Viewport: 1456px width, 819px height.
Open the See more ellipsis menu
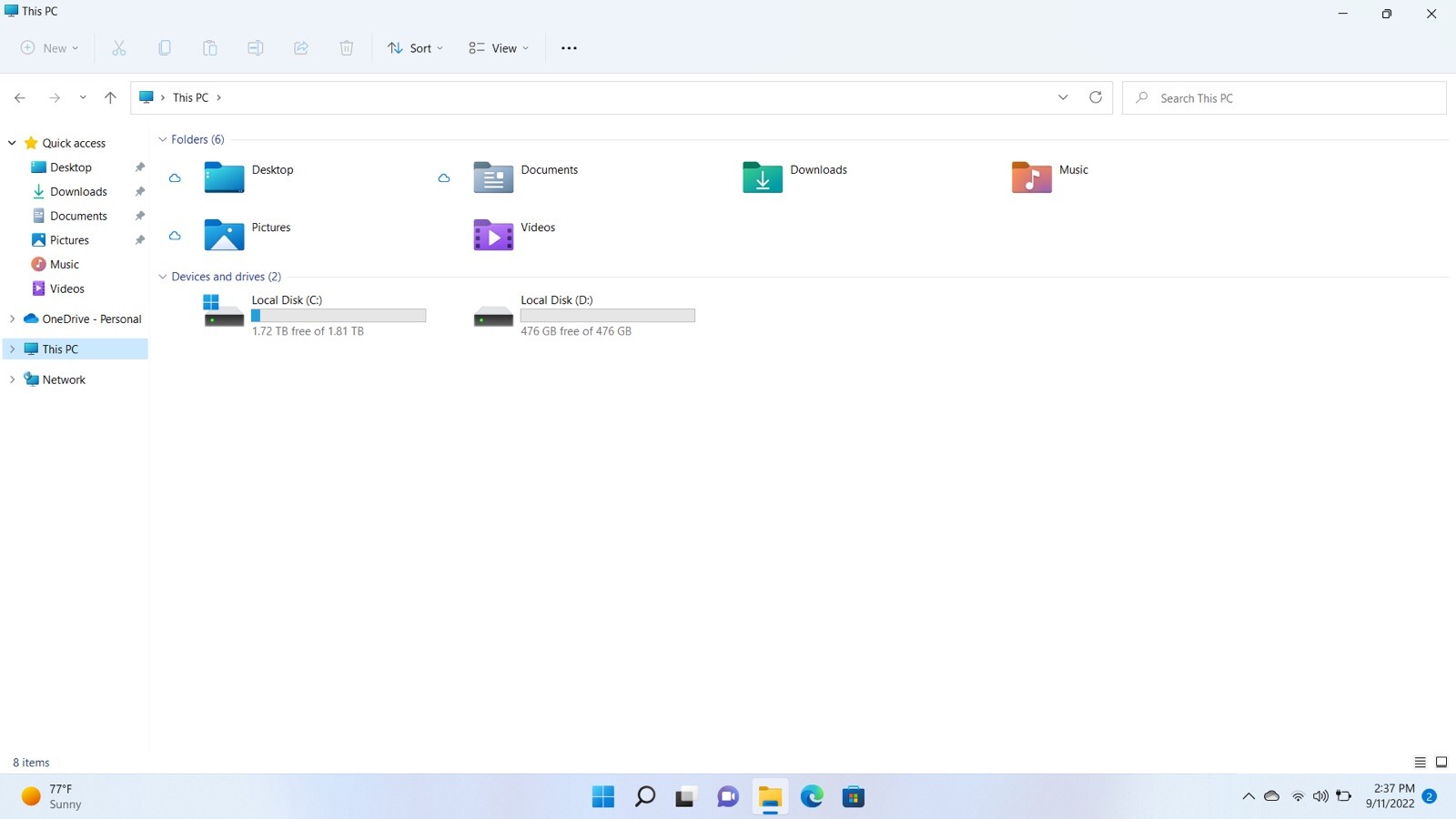[x=570, y=48]
